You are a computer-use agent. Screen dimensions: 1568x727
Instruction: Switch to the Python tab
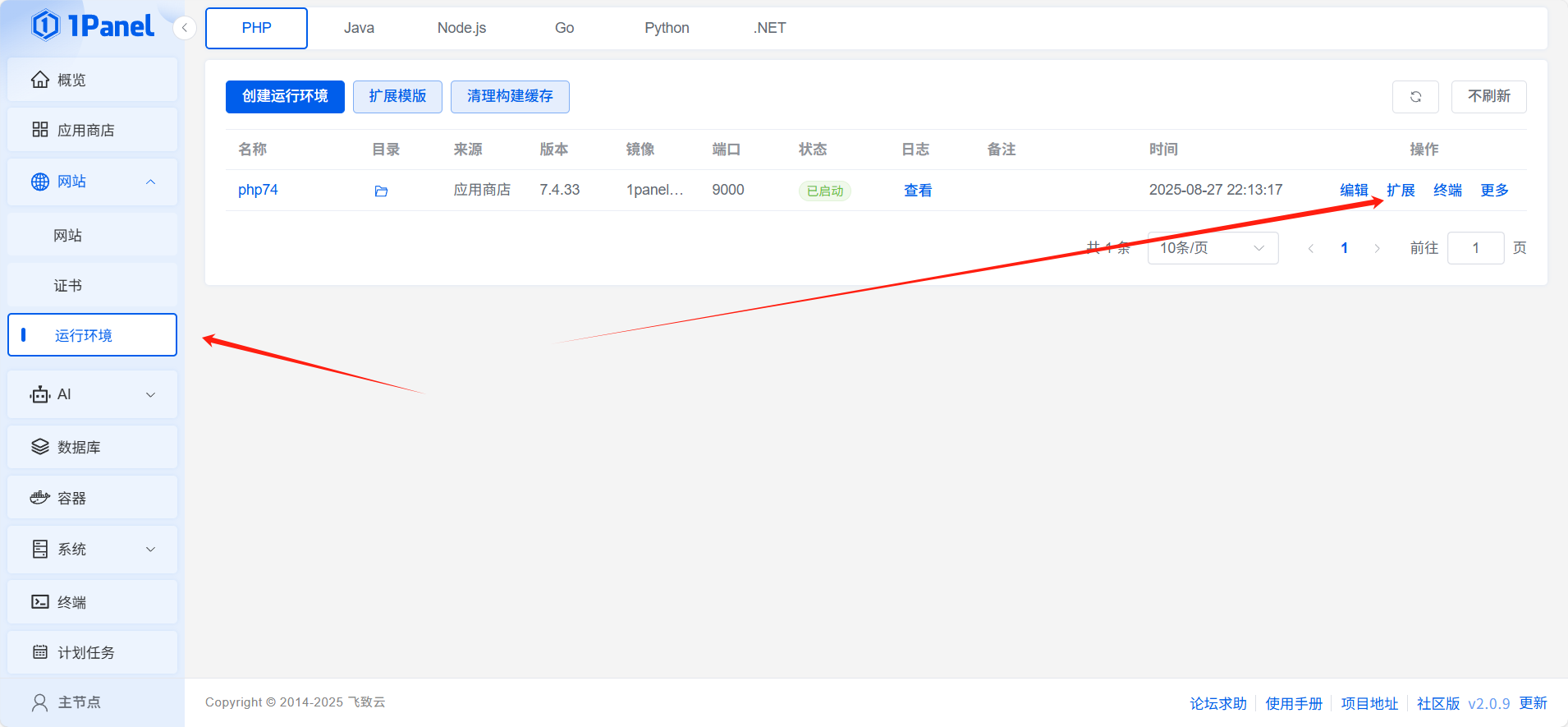[x=667, y=28]
